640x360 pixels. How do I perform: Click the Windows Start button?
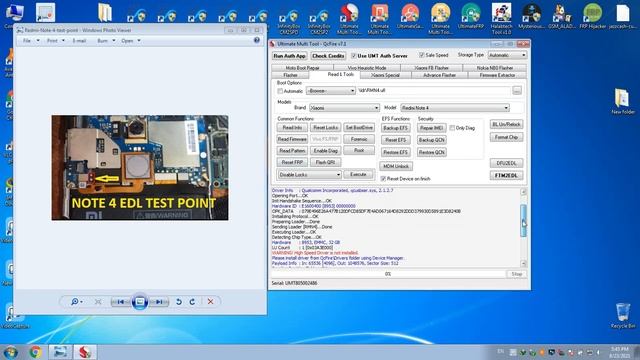pos(11,352)
